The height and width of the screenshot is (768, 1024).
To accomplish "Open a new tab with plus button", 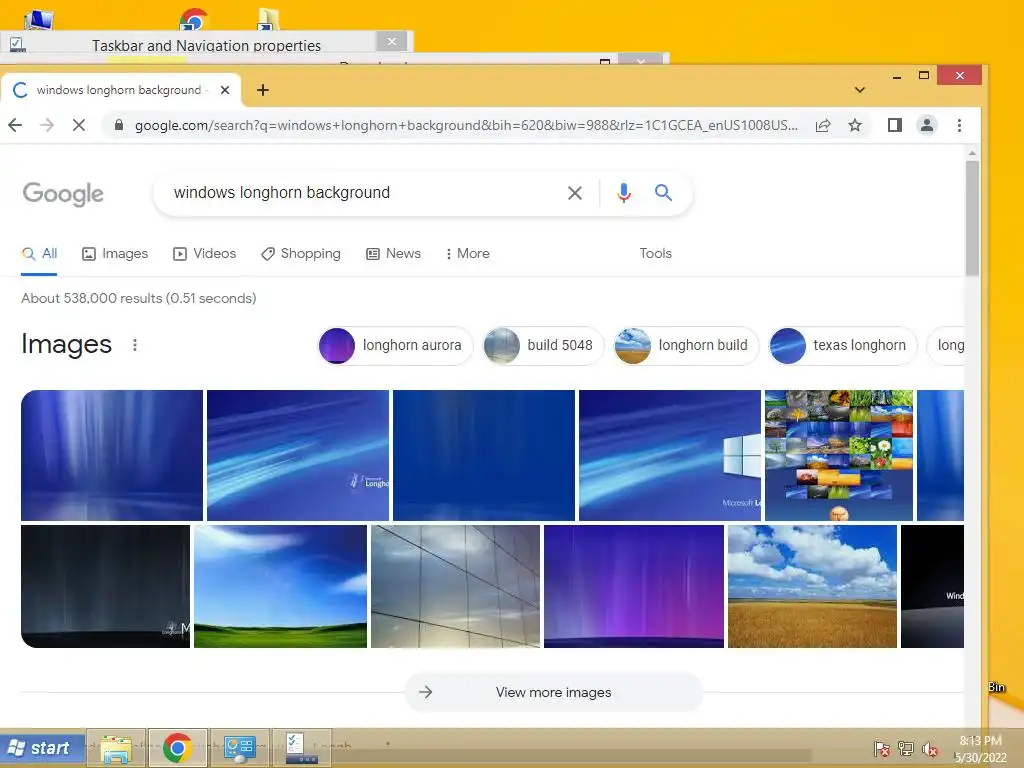I will coord(263,90).
